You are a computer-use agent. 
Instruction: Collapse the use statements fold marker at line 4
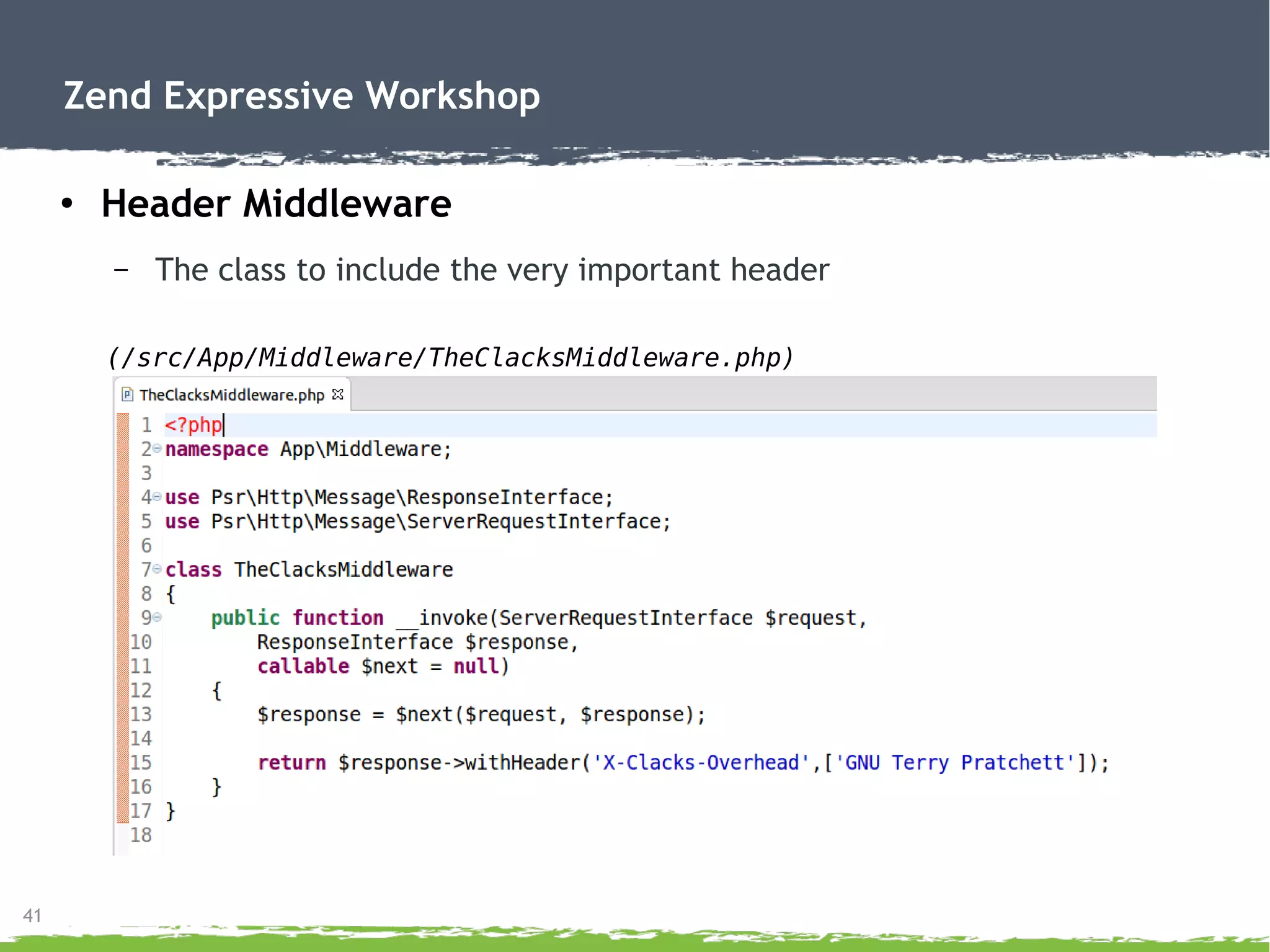pyautogui.click(x=157, y=497)
